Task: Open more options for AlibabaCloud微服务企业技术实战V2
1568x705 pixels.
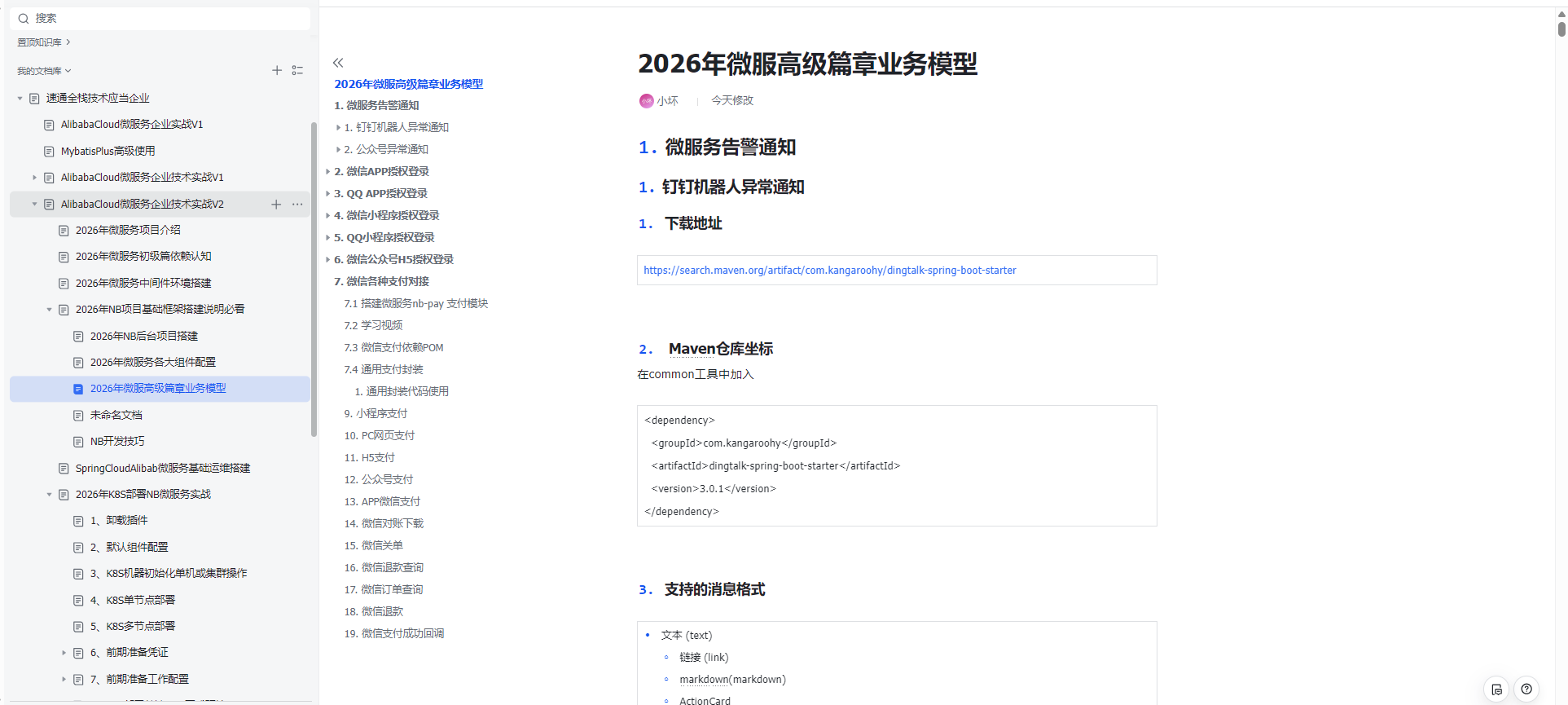Action: coord(297,205)
